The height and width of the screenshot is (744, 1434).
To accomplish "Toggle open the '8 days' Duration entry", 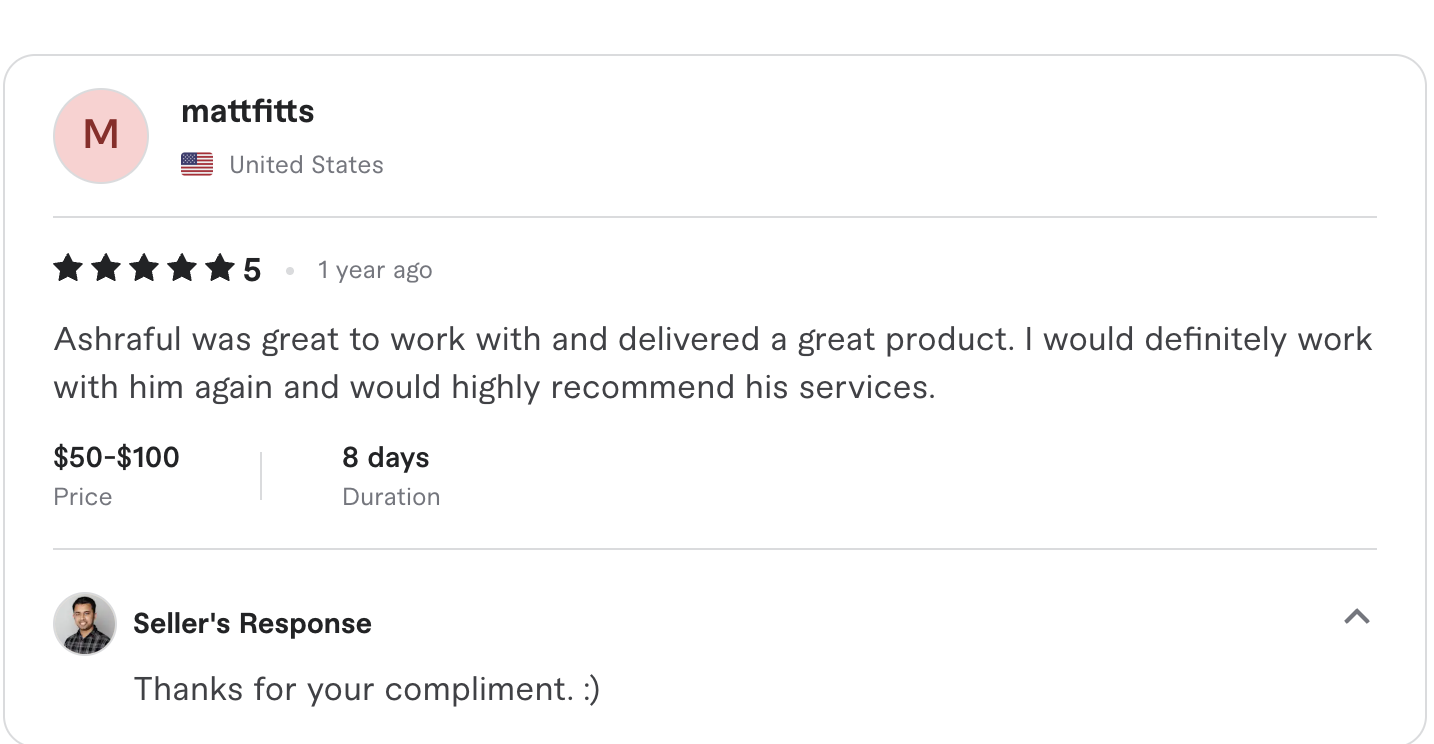I will pyautogui.click(x=385, y=457).
